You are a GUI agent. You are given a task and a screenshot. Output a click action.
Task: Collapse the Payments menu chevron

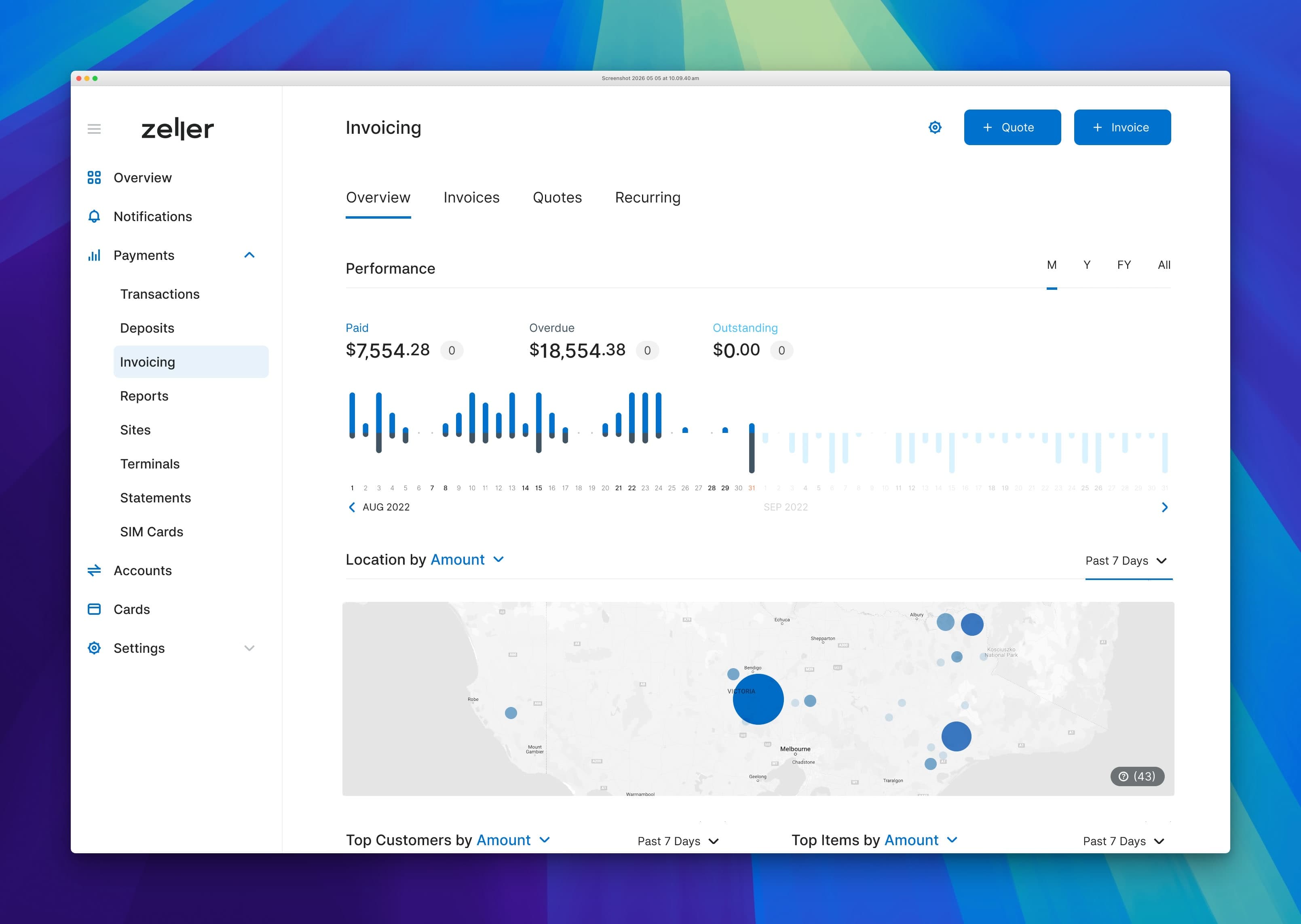[x=249, y=255]
